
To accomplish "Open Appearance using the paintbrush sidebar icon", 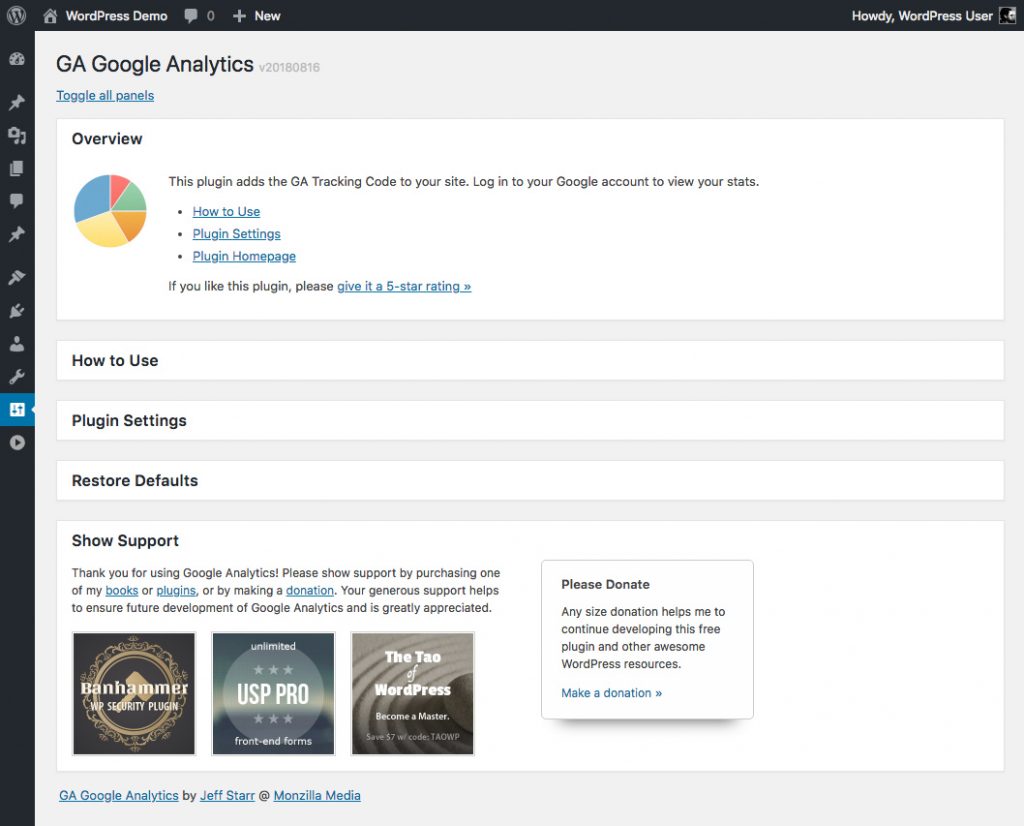I will (x=17, y=278).
